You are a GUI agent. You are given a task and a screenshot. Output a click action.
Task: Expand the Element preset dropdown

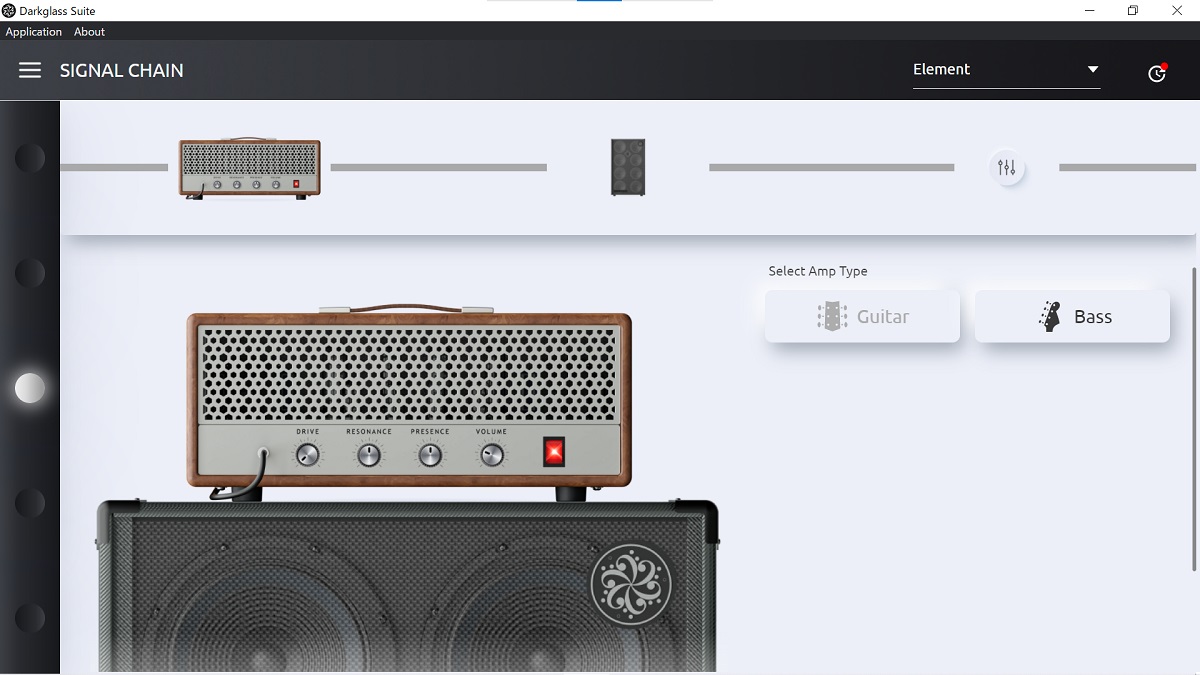pyautogui.click(x=1006, y=70)
